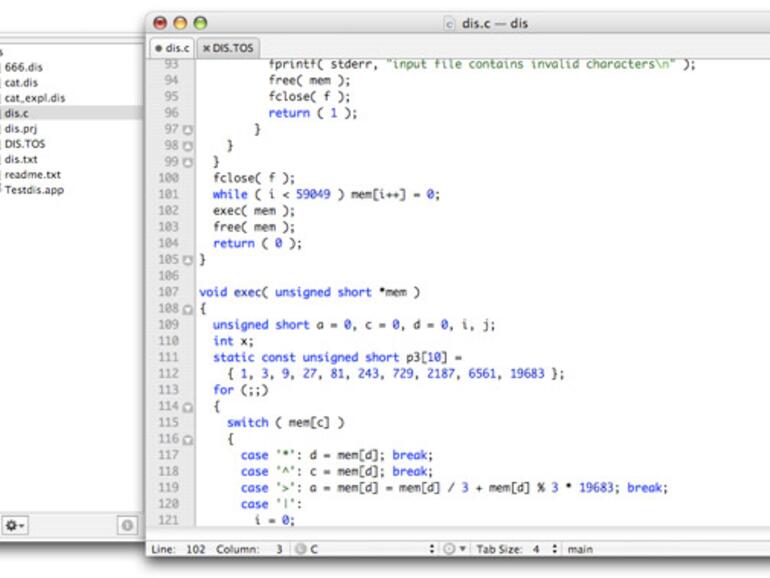Select cat_expl.dis in the project drawer
This screenshot has width=770, height=578.
click(x=34, y=98)
